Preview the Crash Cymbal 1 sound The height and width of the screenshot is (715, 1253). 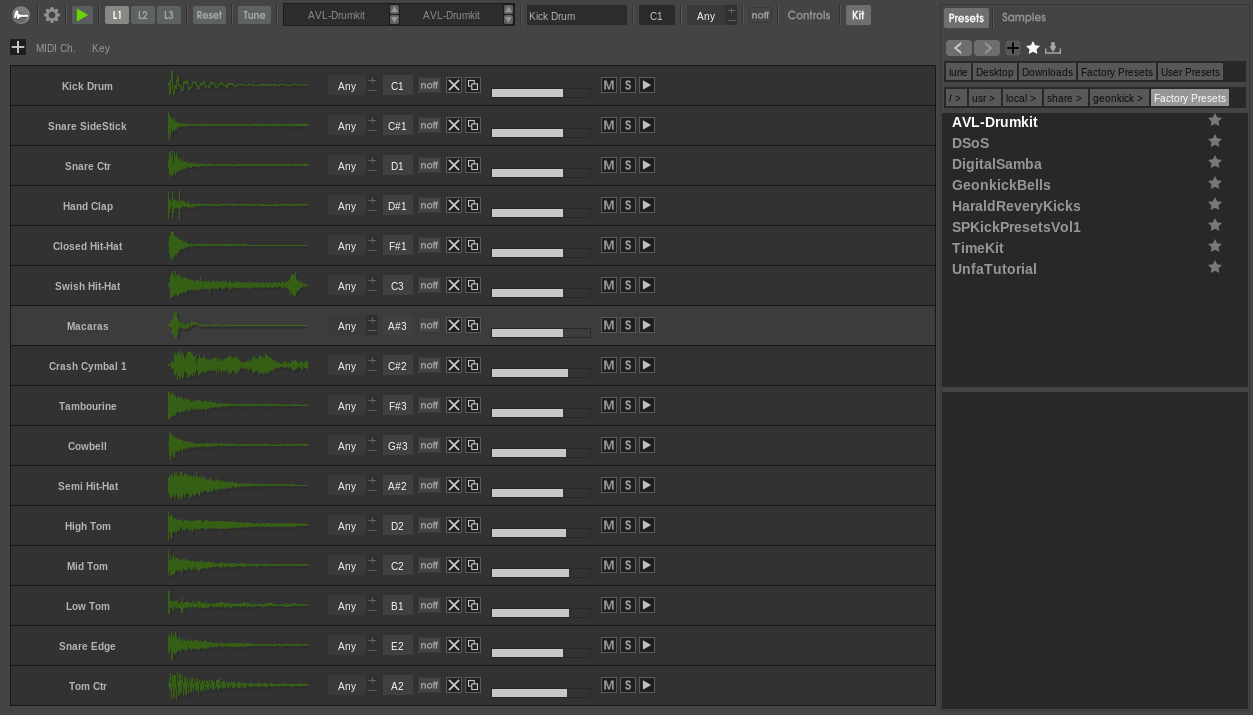647,365
